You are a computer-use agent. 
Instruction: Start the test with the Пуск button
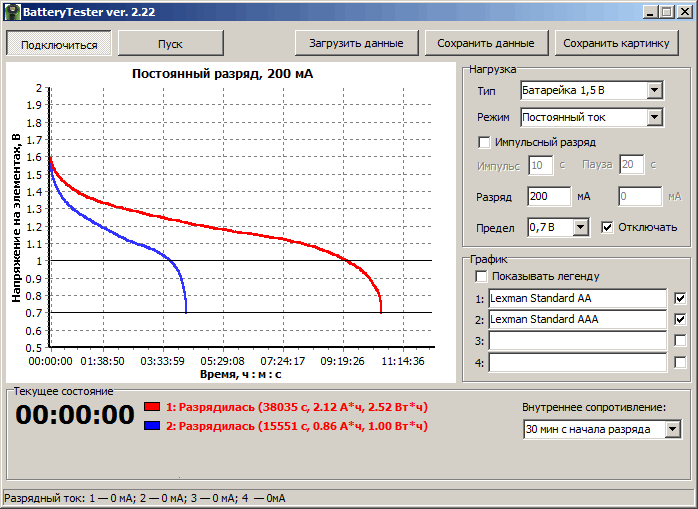[170, 44]
